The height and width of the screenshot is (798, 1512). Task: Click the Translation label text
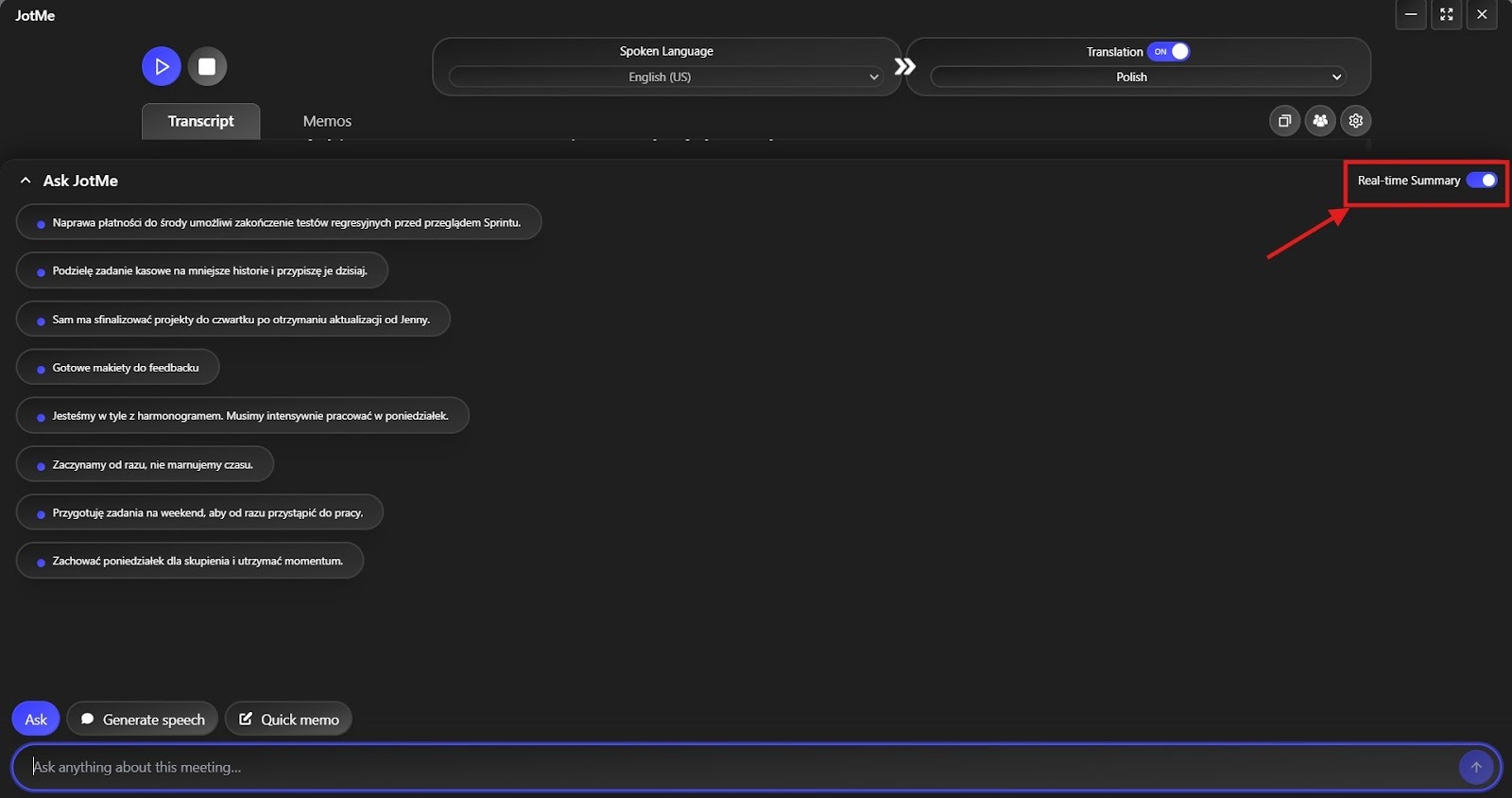(x=1114, y=52)
